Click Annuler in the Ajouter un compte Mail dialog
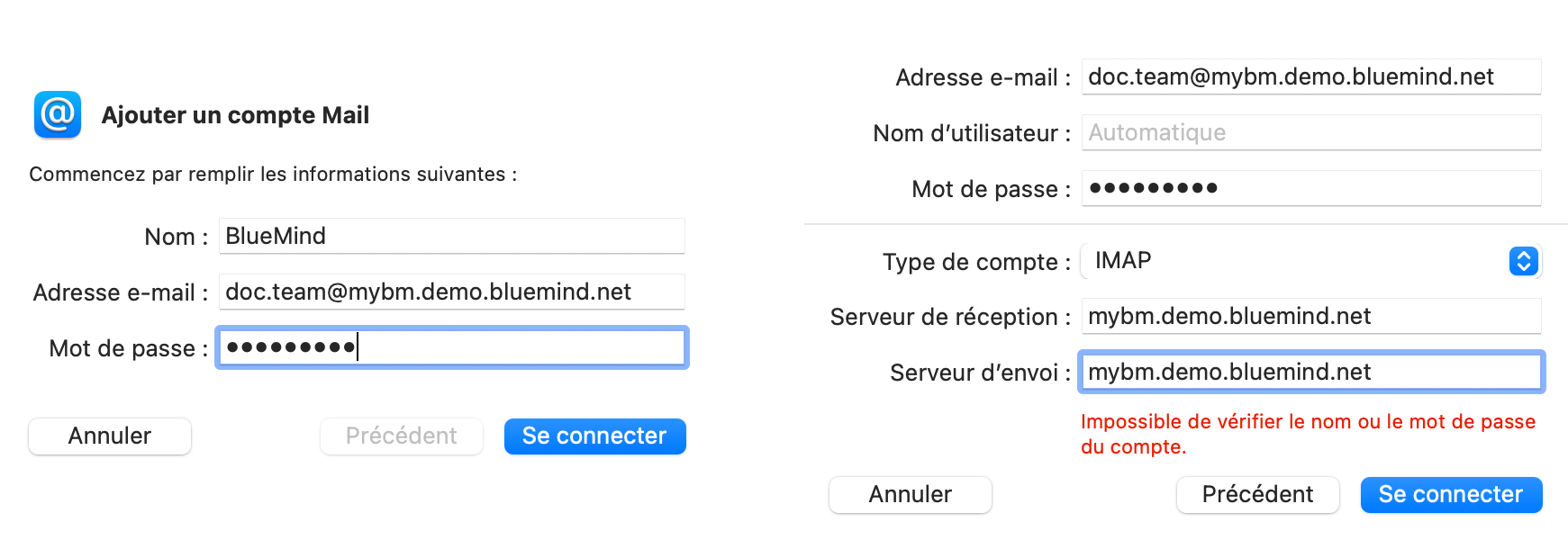The width and height of the screenshot is (1568, 540). (110, 436)
